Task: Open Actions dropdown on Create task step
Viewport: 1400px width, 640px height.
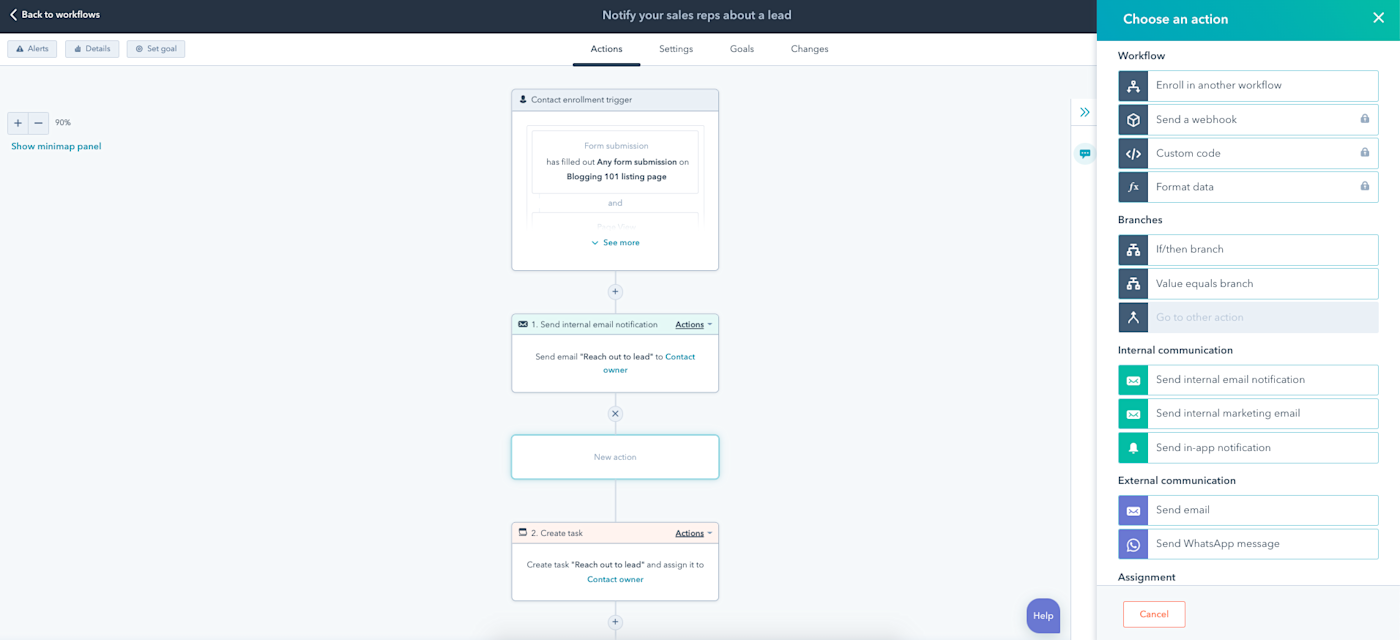Action: [x=693, y=534]
